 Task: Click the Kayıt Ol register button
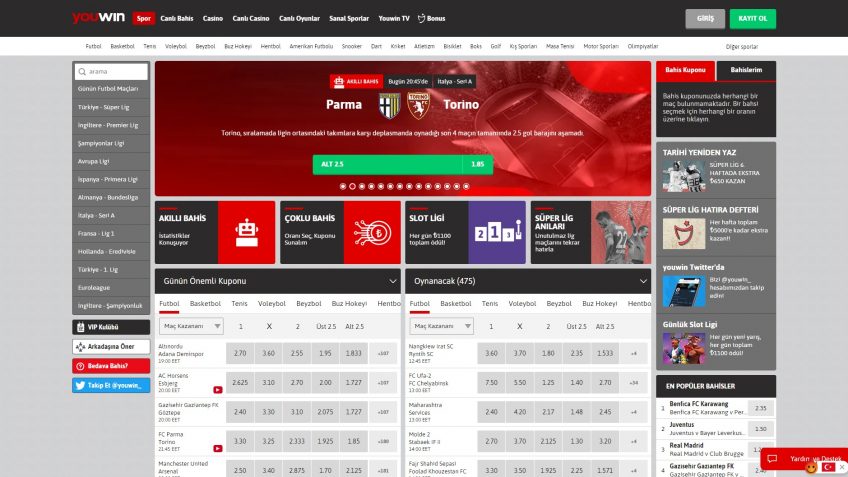tap(753, 18)
